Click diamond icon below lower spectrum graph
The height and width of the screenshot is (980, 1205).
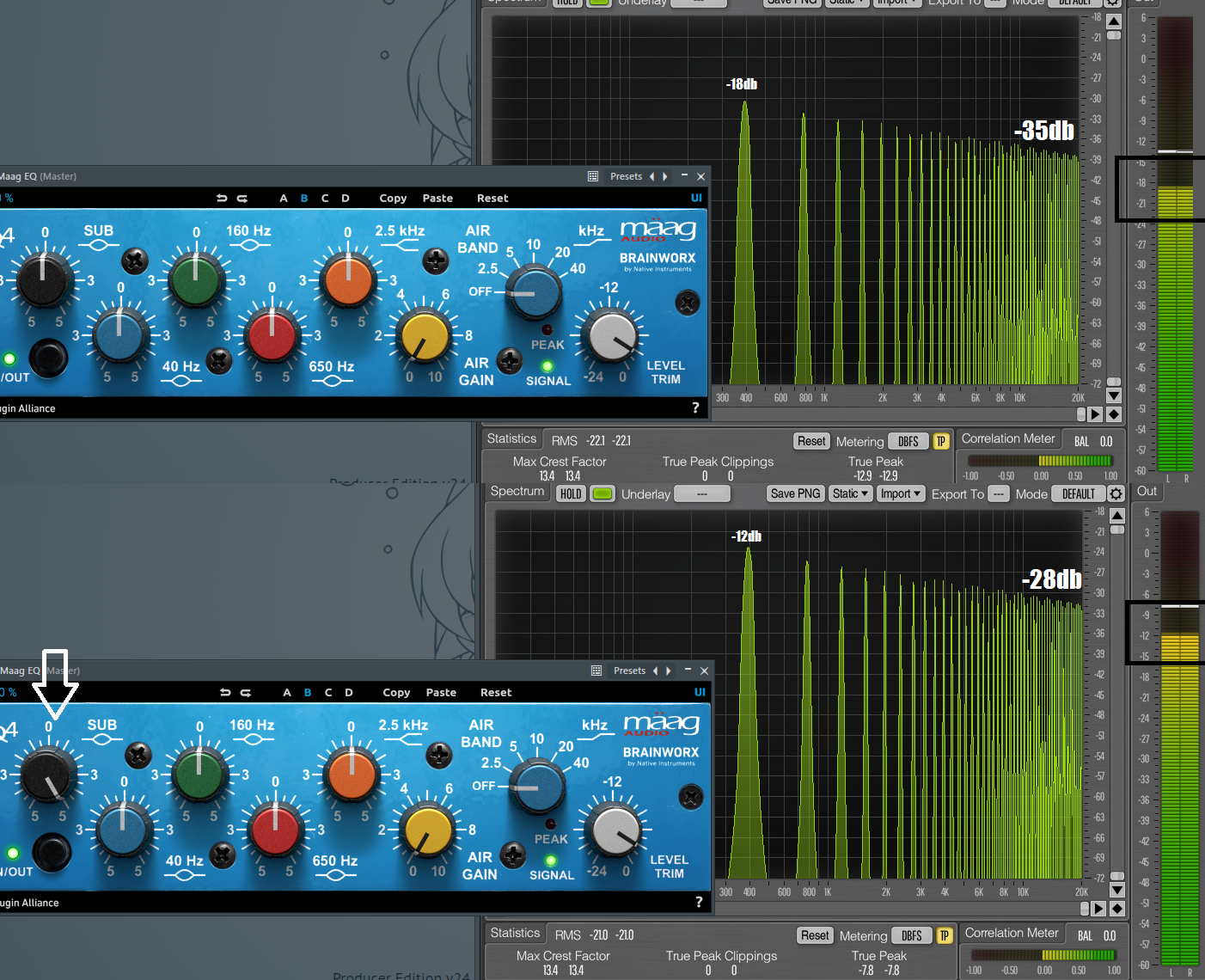coord(1117,909)
